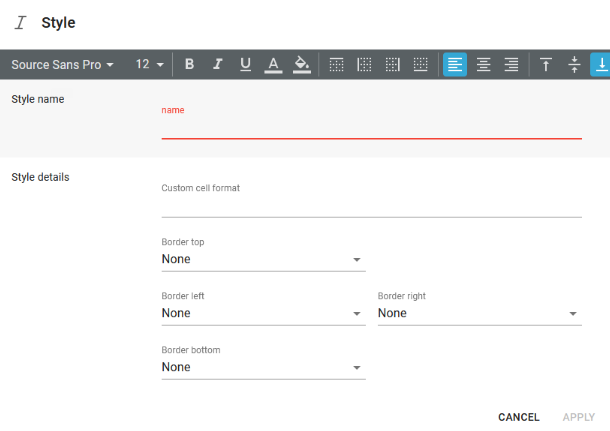Select left text alignment

pos(455,64)
